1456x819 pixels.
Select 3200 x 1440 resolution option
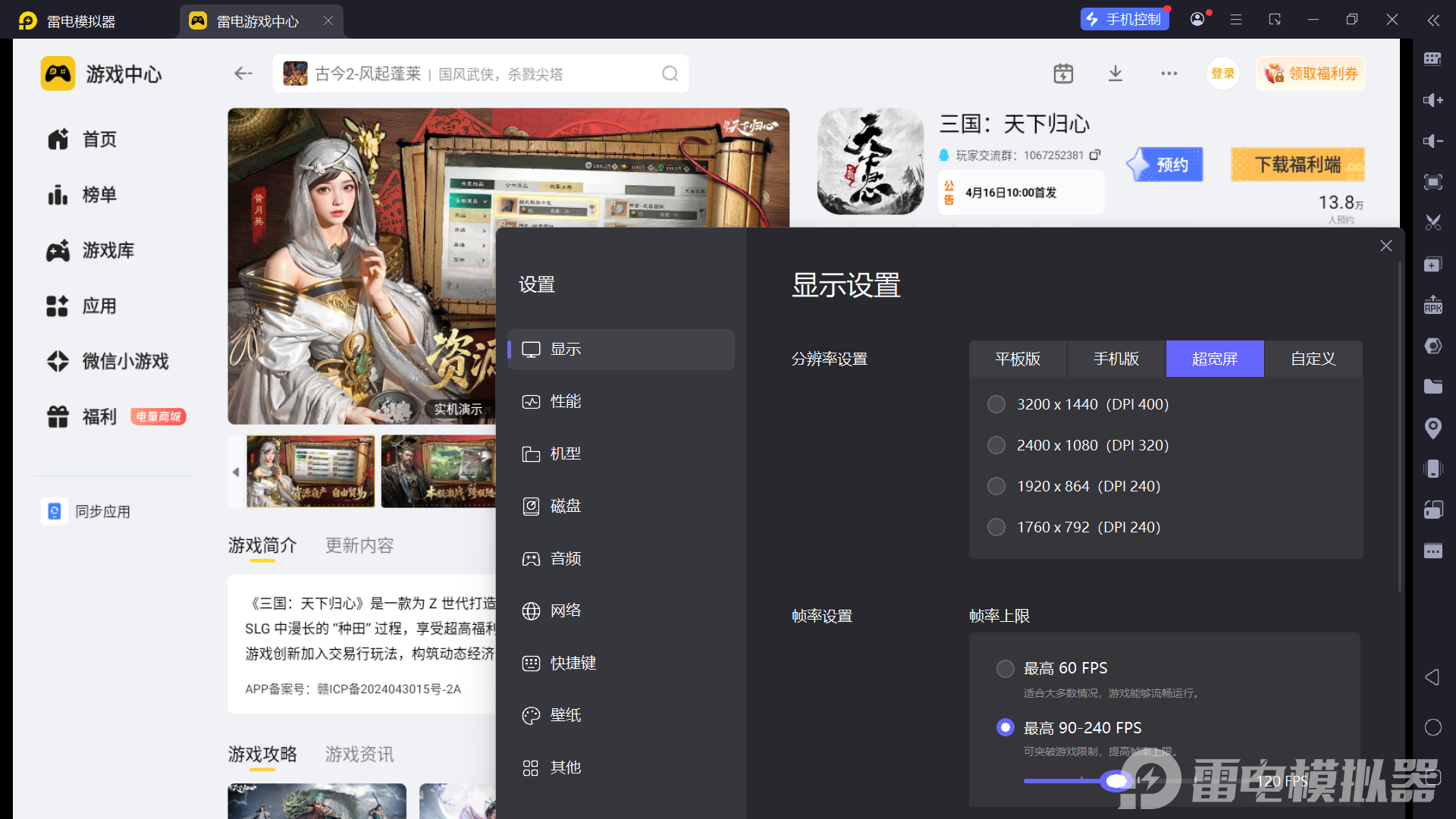tap(996, 404)
